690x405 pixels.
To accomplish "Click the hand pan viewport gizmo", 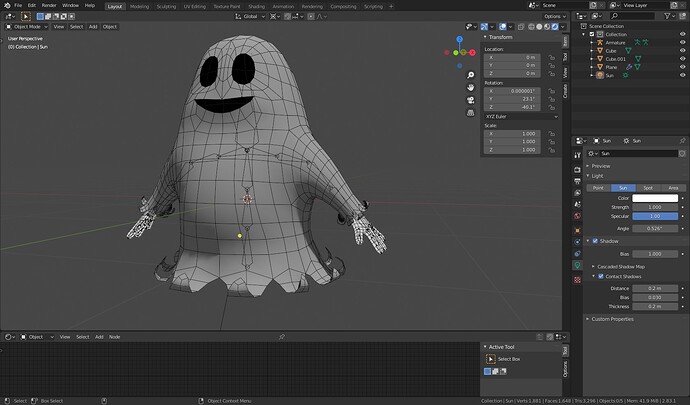I will [470, 87].
